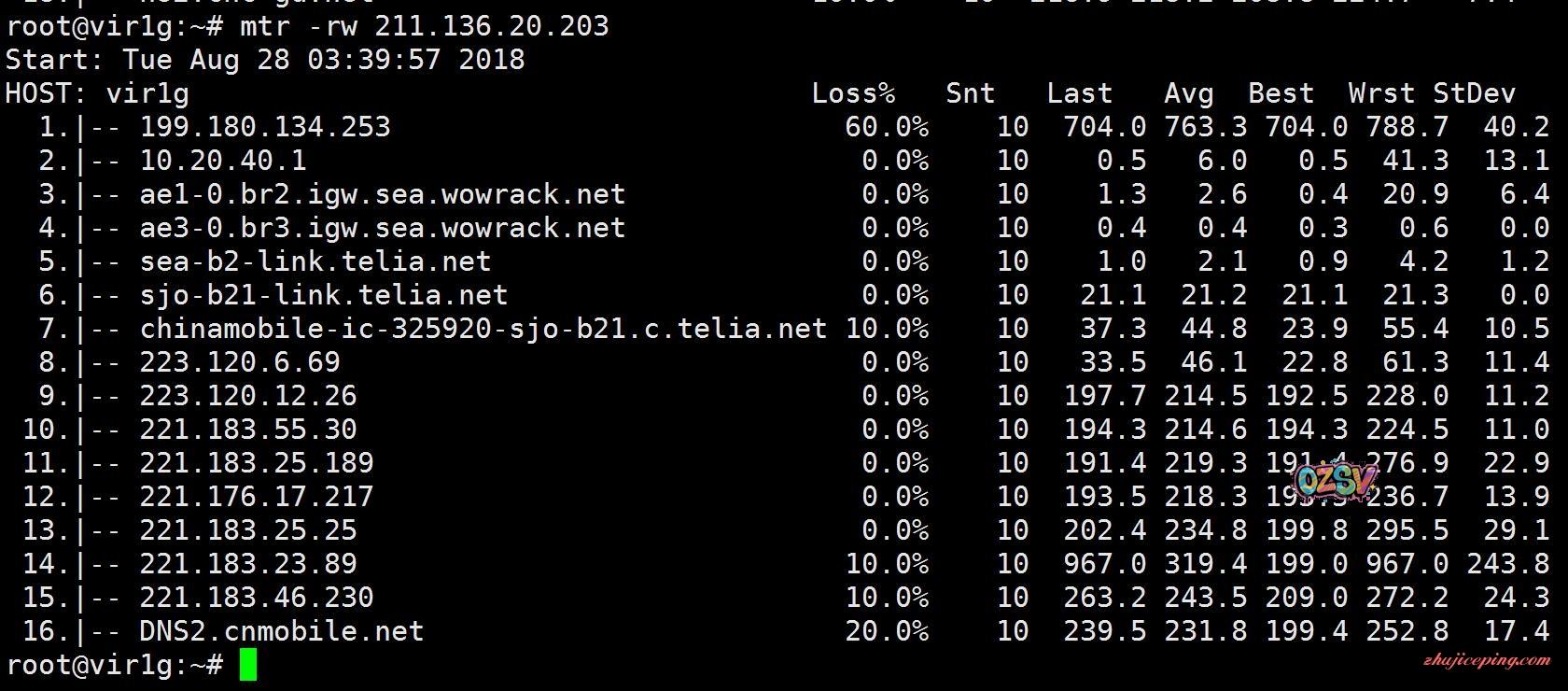Click the green terminal cursor block
The image size is (1568, 691).
247,665
